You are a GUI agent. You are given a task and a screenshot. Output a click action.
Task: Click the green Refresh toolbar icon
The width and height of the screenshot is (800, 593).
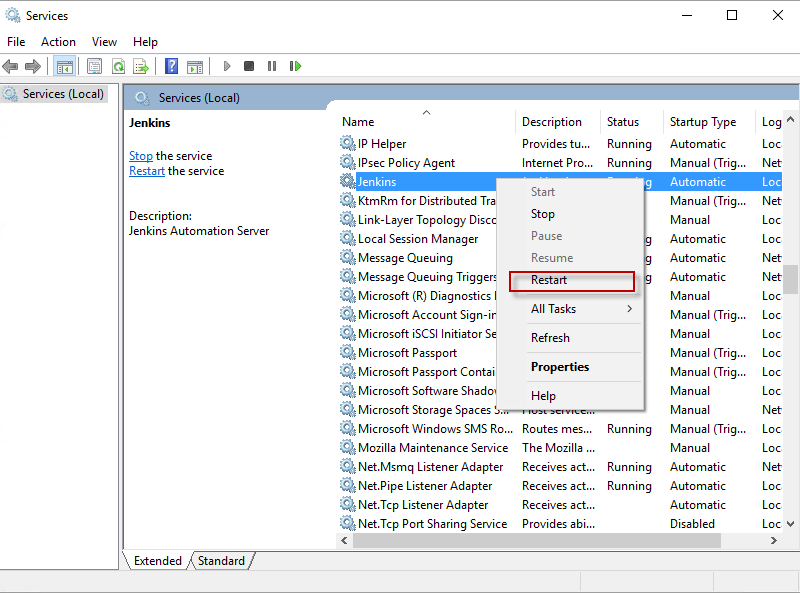point(118,66)
